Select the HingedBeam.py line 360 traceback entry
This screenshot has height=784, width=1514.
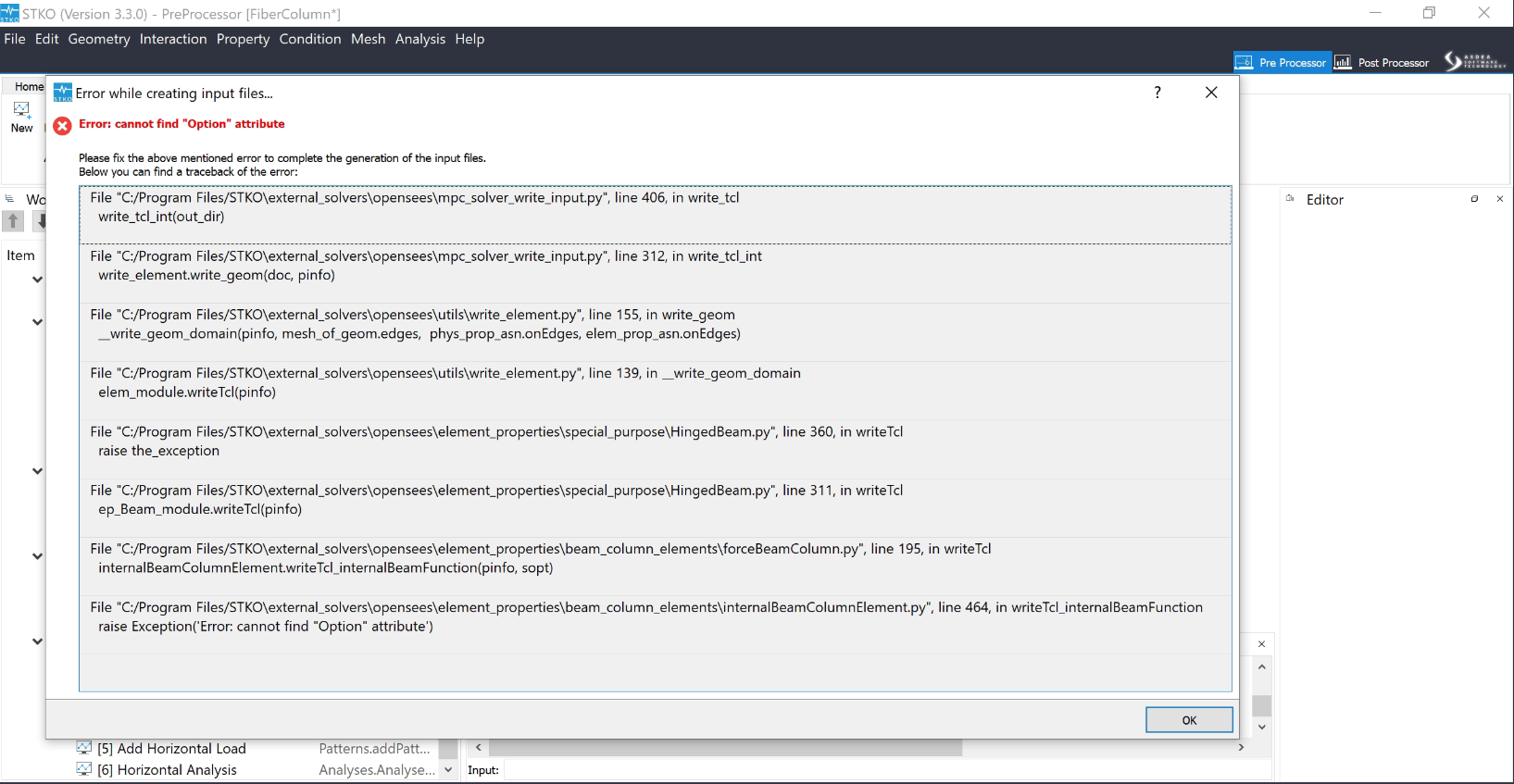[x=656, y=448]
